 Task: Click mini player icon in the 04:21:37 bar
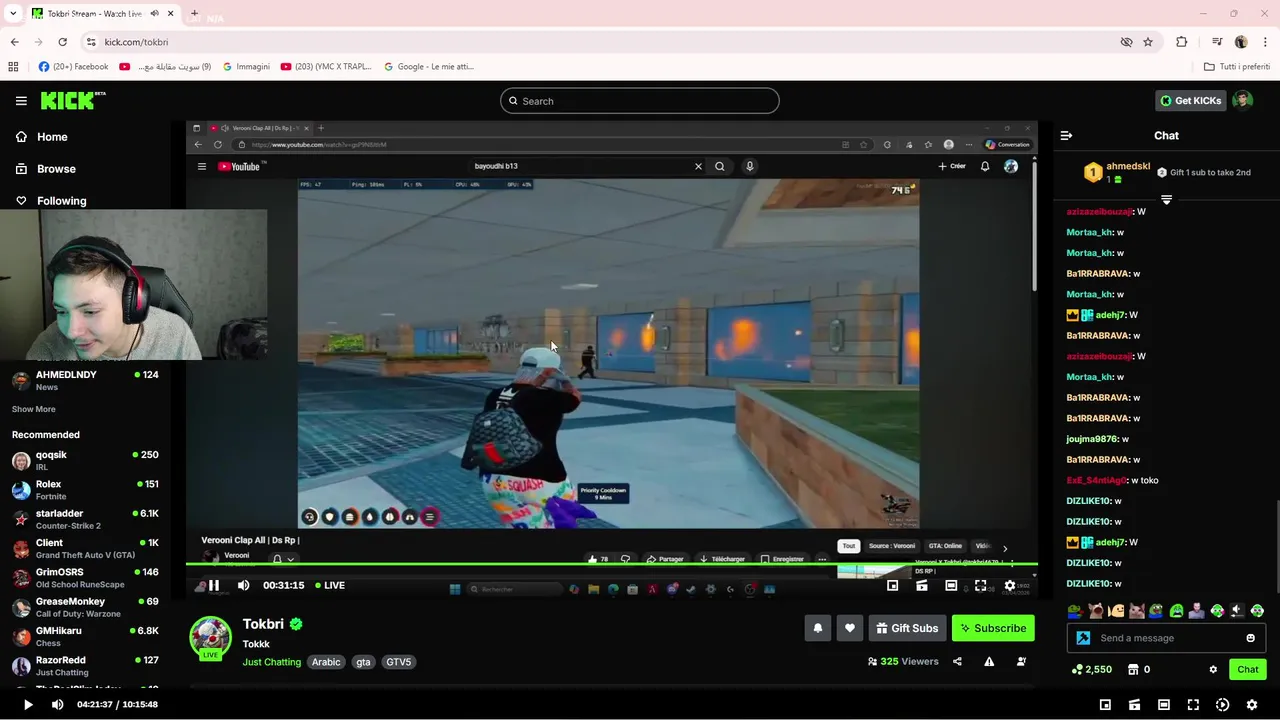[x=1105, y=704]
